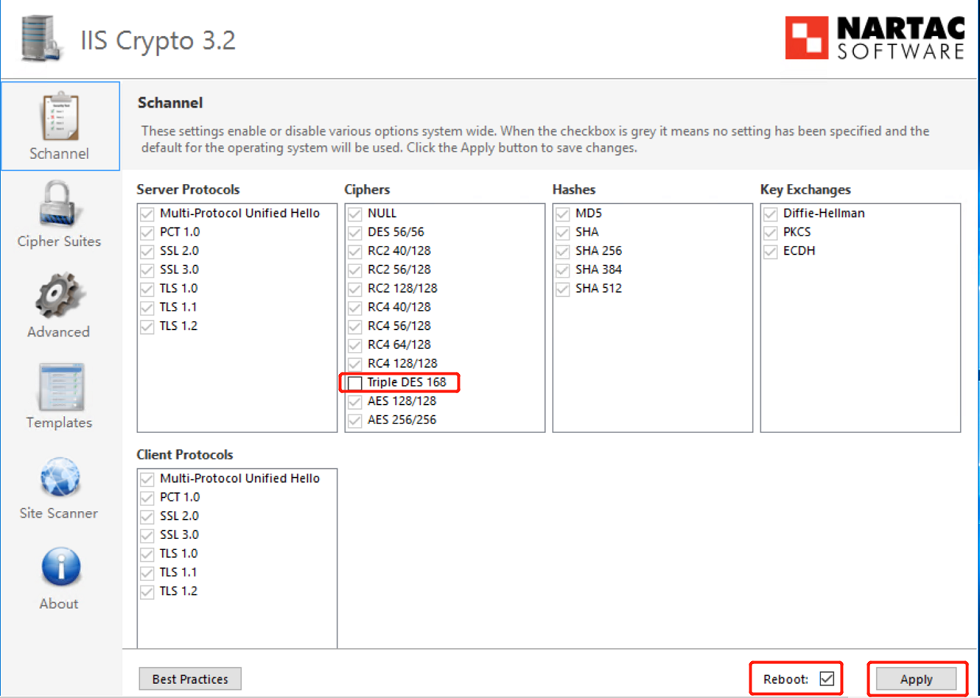
Task: Select server protocol SSL 3.0 text
Action: click(x=179, y=269)
